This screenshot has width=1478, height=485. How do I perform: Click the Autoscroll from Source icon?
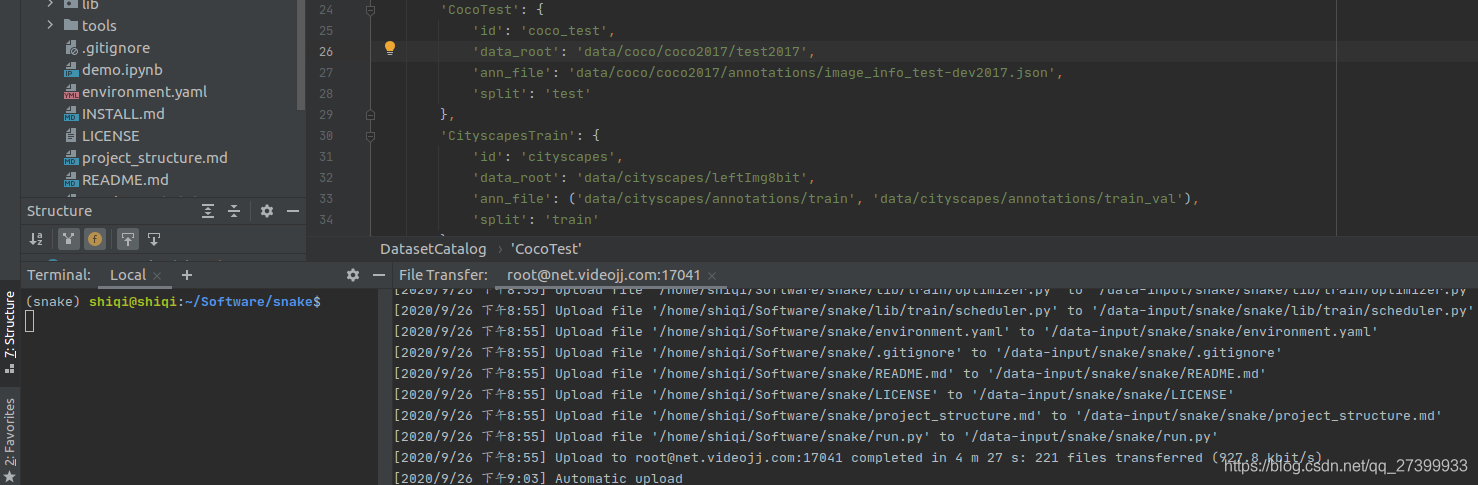tap(154, 239)
